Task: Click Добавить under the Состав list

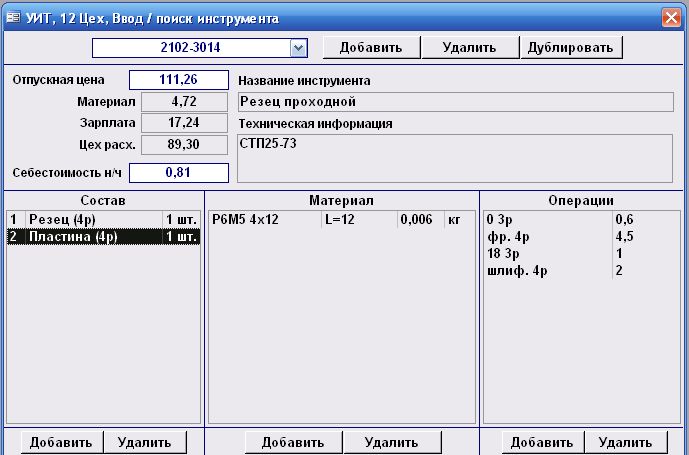Action: (x=60, y=443)
